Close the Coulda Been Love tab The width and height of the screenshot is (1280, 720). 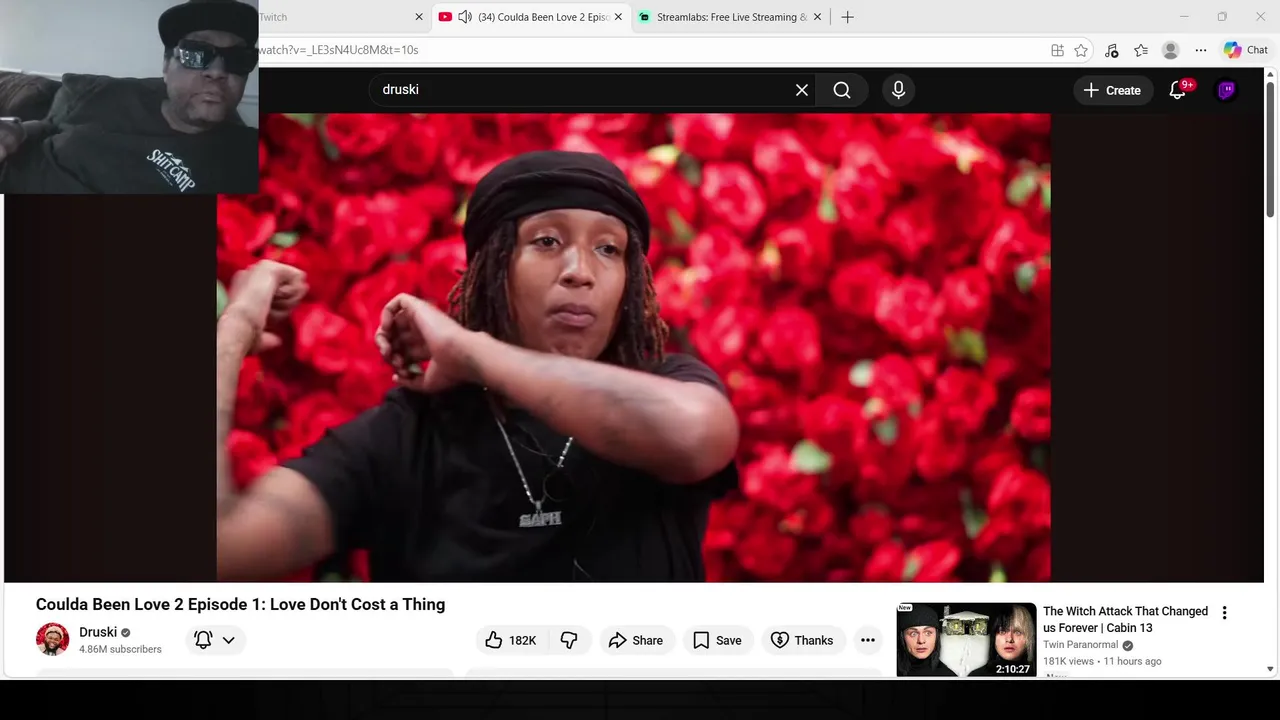[618, 17]
